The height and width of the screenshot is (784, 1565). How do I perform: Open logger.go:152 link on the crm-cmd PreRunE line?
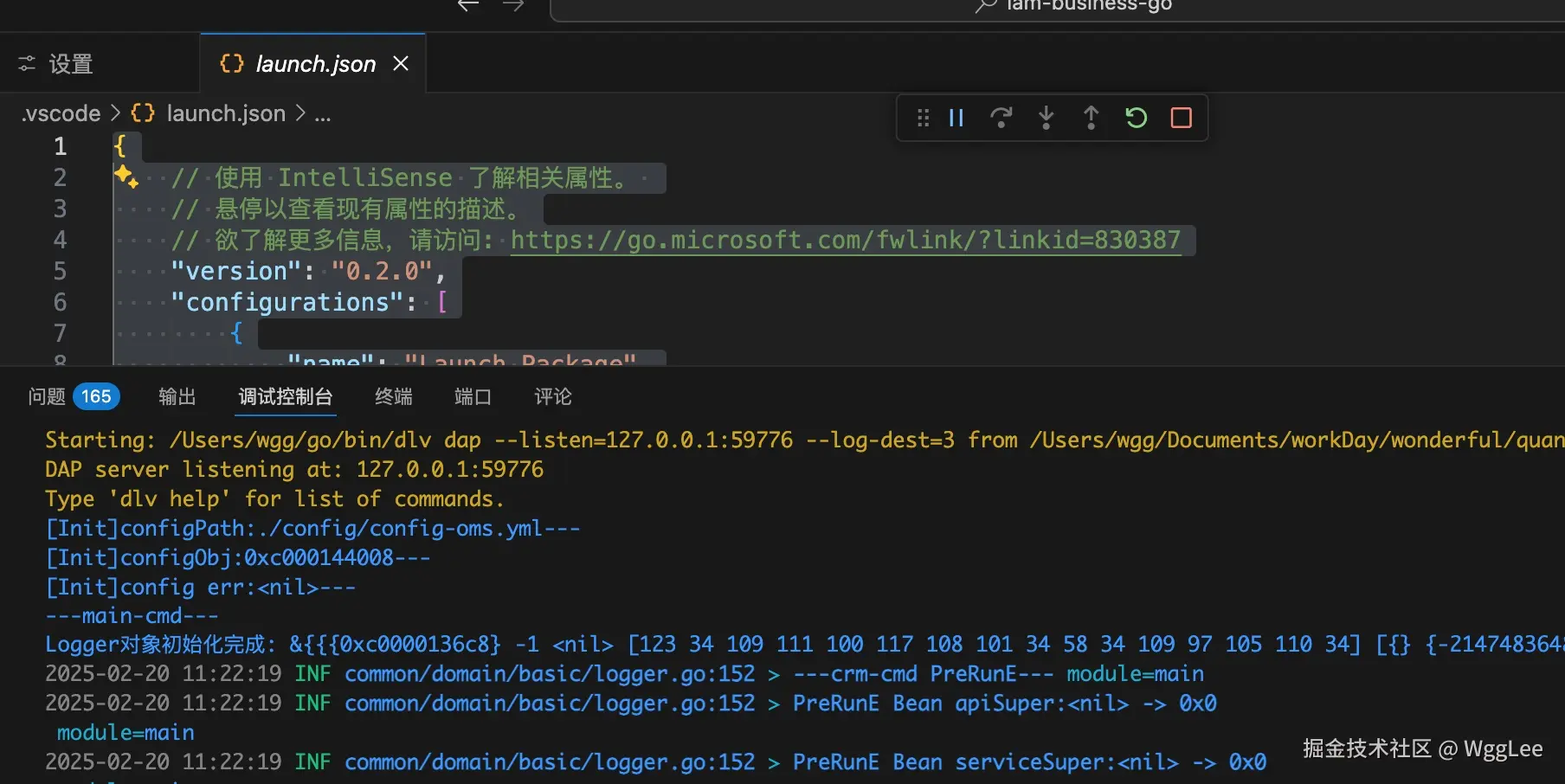coord(550,673)
